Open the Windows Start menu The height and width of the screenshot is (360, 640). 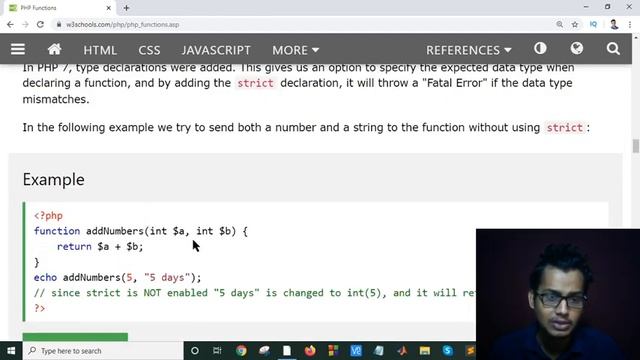coord(11,351)
